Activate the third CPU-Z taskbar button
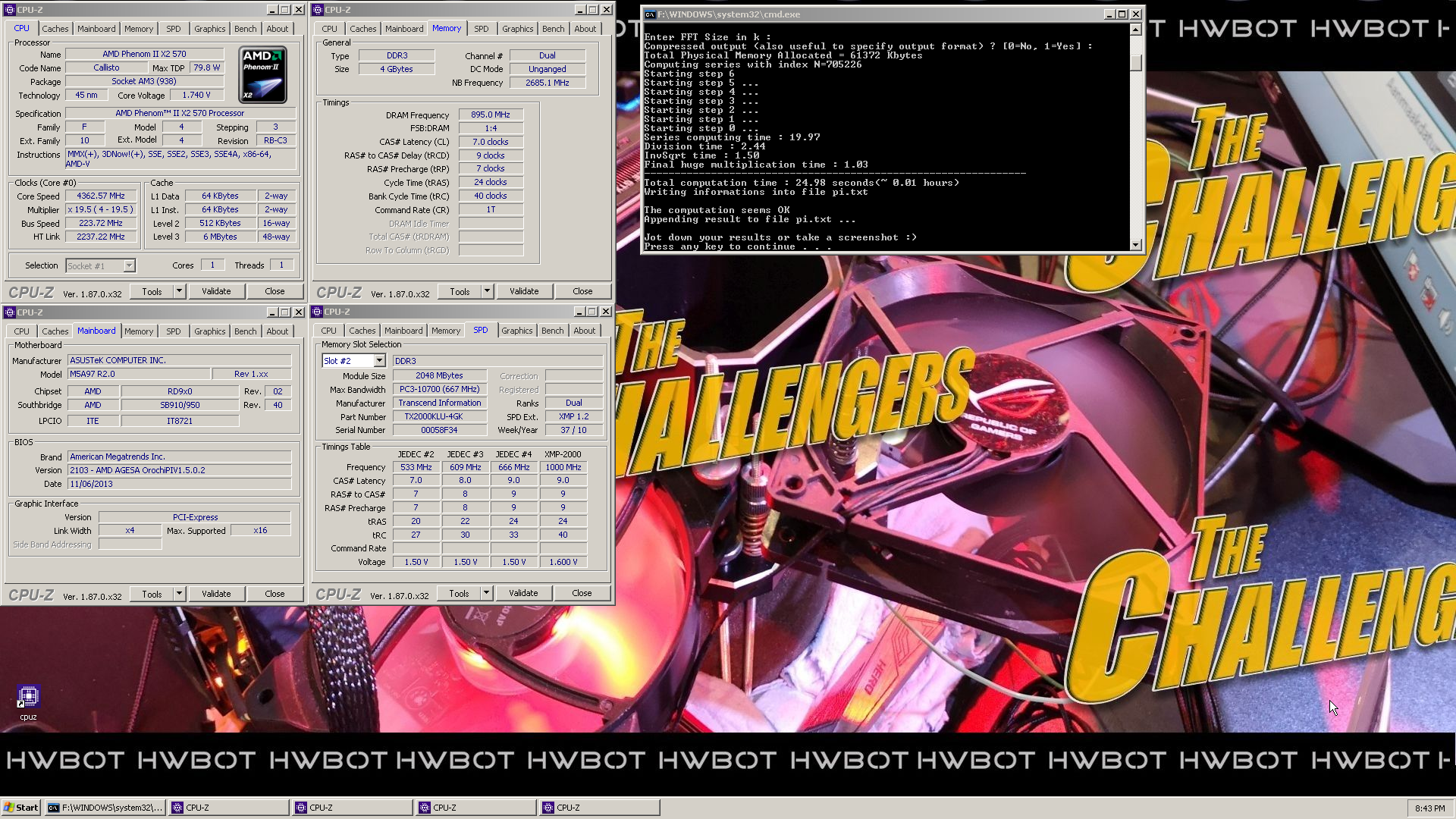 pos(476,808)
